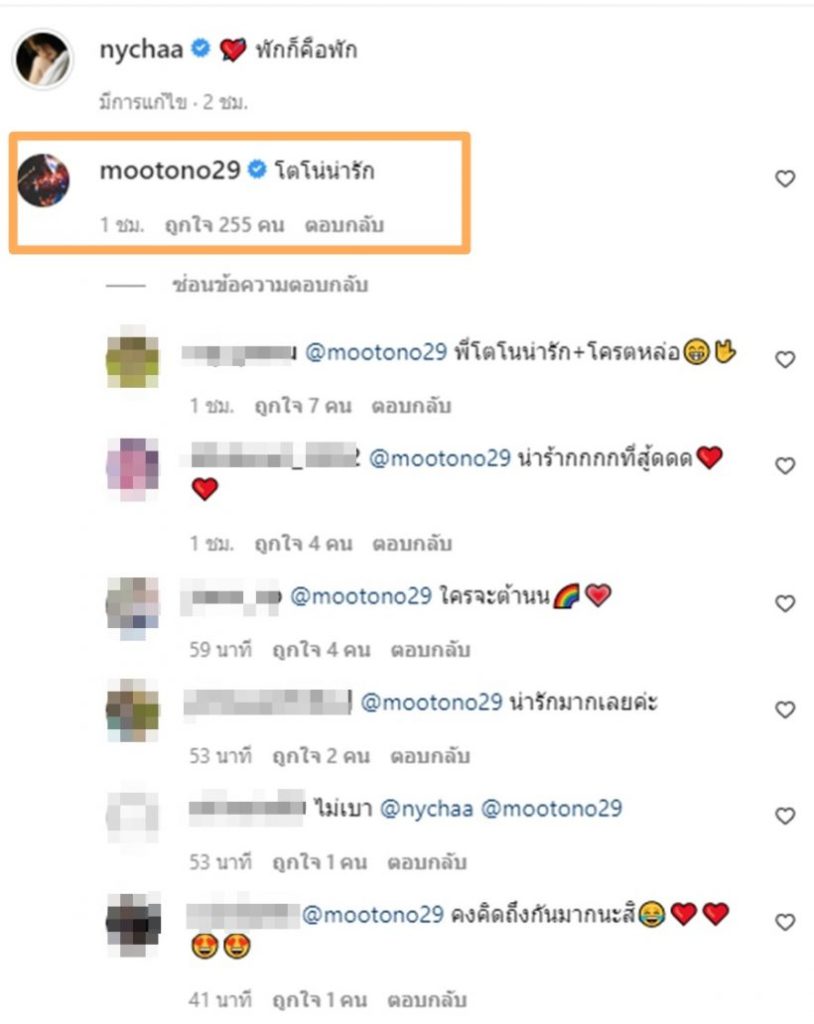814x1024 pixels.
Task: Reply to mootono29's 'โตโน่น่ารัก' comment
Action: pos(345,225)
